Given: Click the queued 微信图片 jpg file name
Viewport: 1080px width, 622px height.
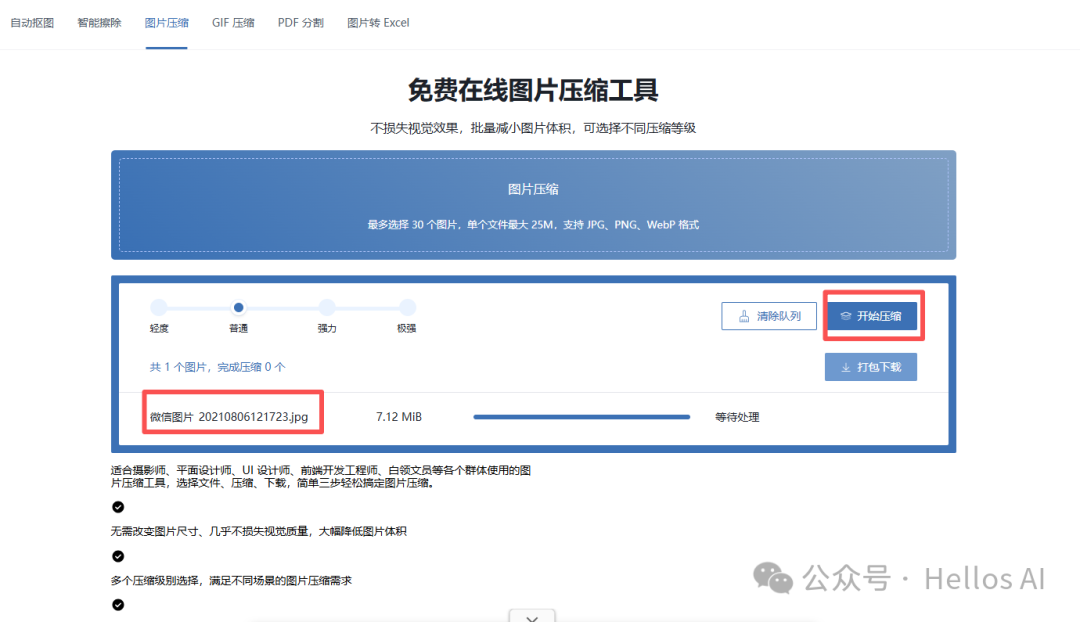Looking at the screenshot, I should [x=229, y=417].
